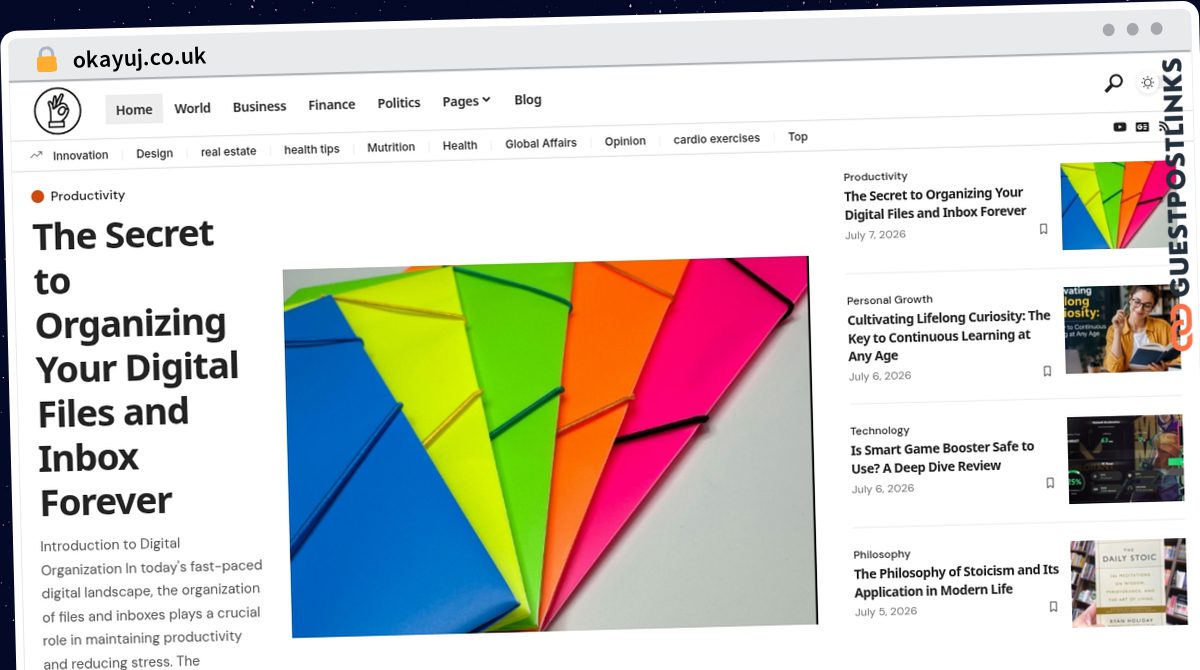
Task: Bookmark the Organizing Your Digital Files article
Action: click(x=1043, y=229)
